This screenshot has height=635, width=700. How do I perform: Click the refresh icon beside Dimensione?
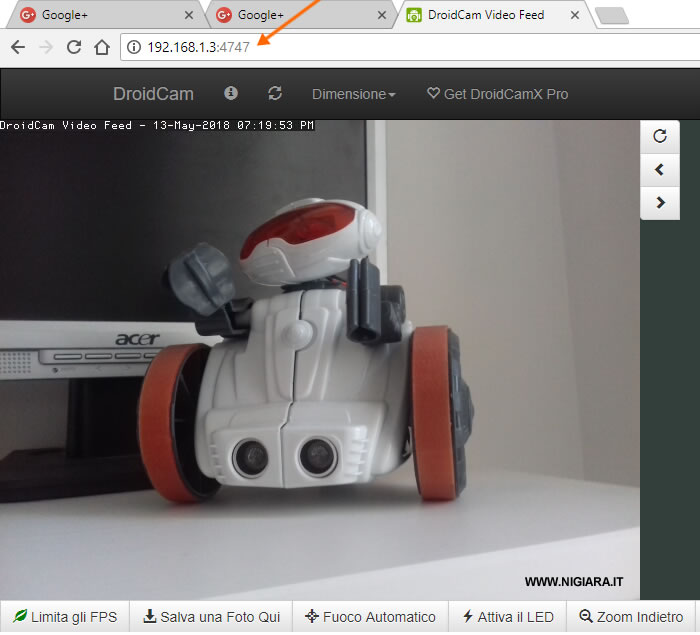coord(275,93)
